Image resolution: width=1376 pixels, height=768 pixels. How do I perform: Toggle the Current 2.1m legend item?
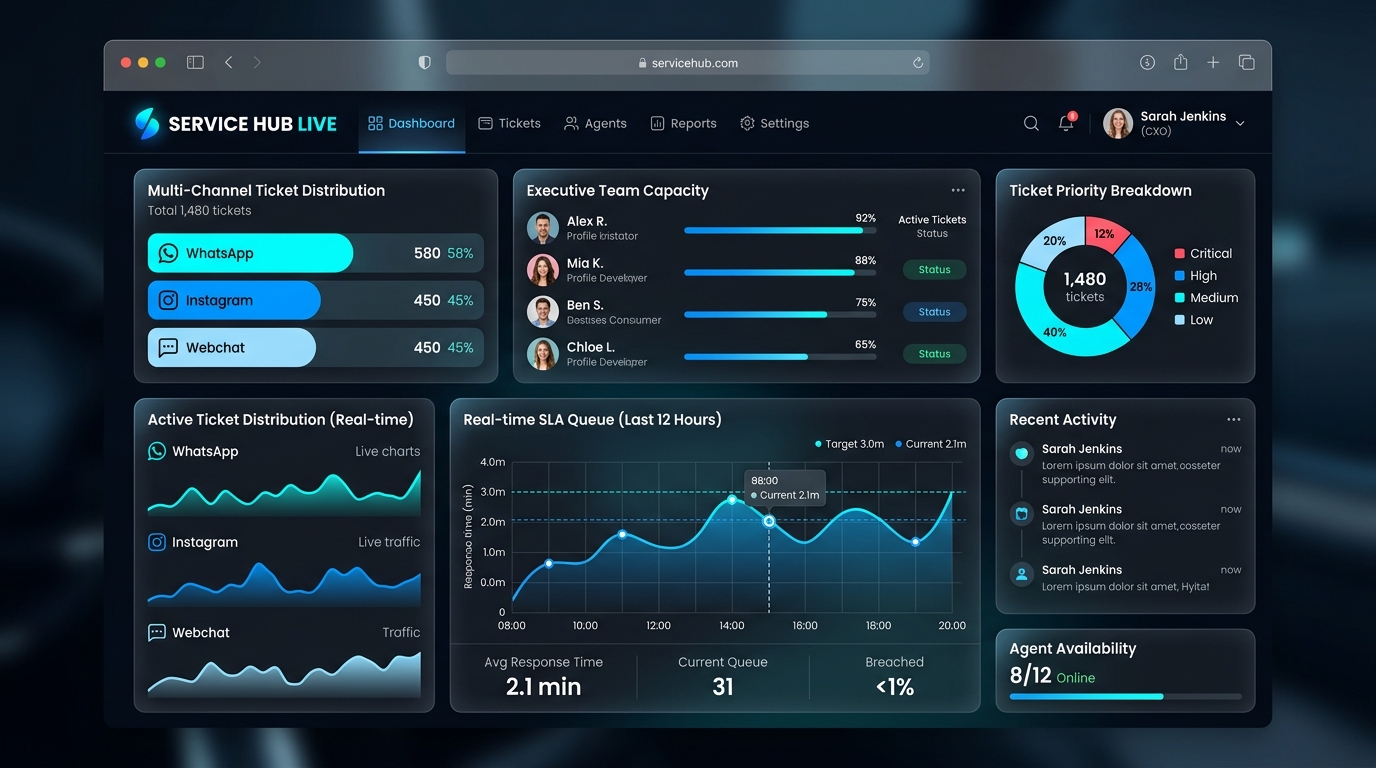click(x=930, y=444)
